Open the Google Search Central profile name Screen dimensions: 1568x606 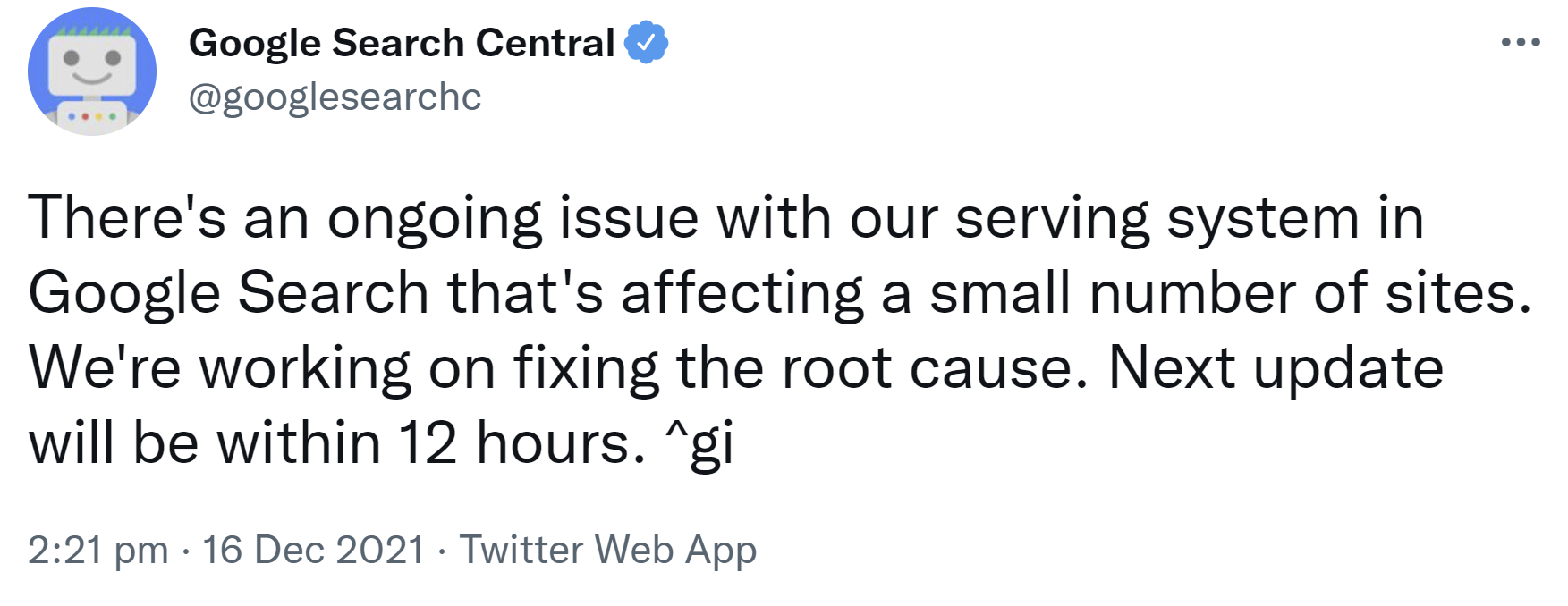coord(401,43)
